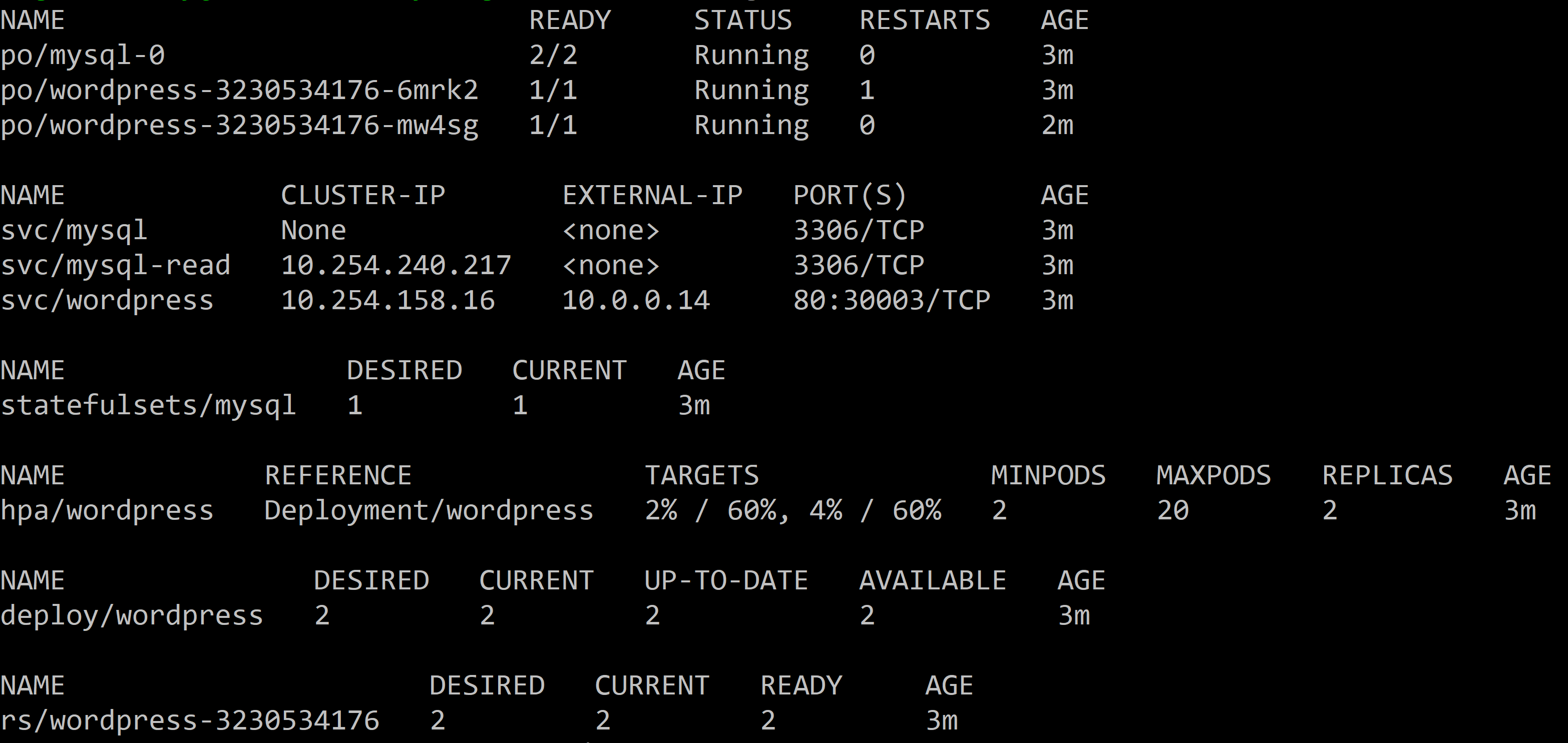
Task: Click 'statefulsets/mysql' name
Action: tap(148, 406)
